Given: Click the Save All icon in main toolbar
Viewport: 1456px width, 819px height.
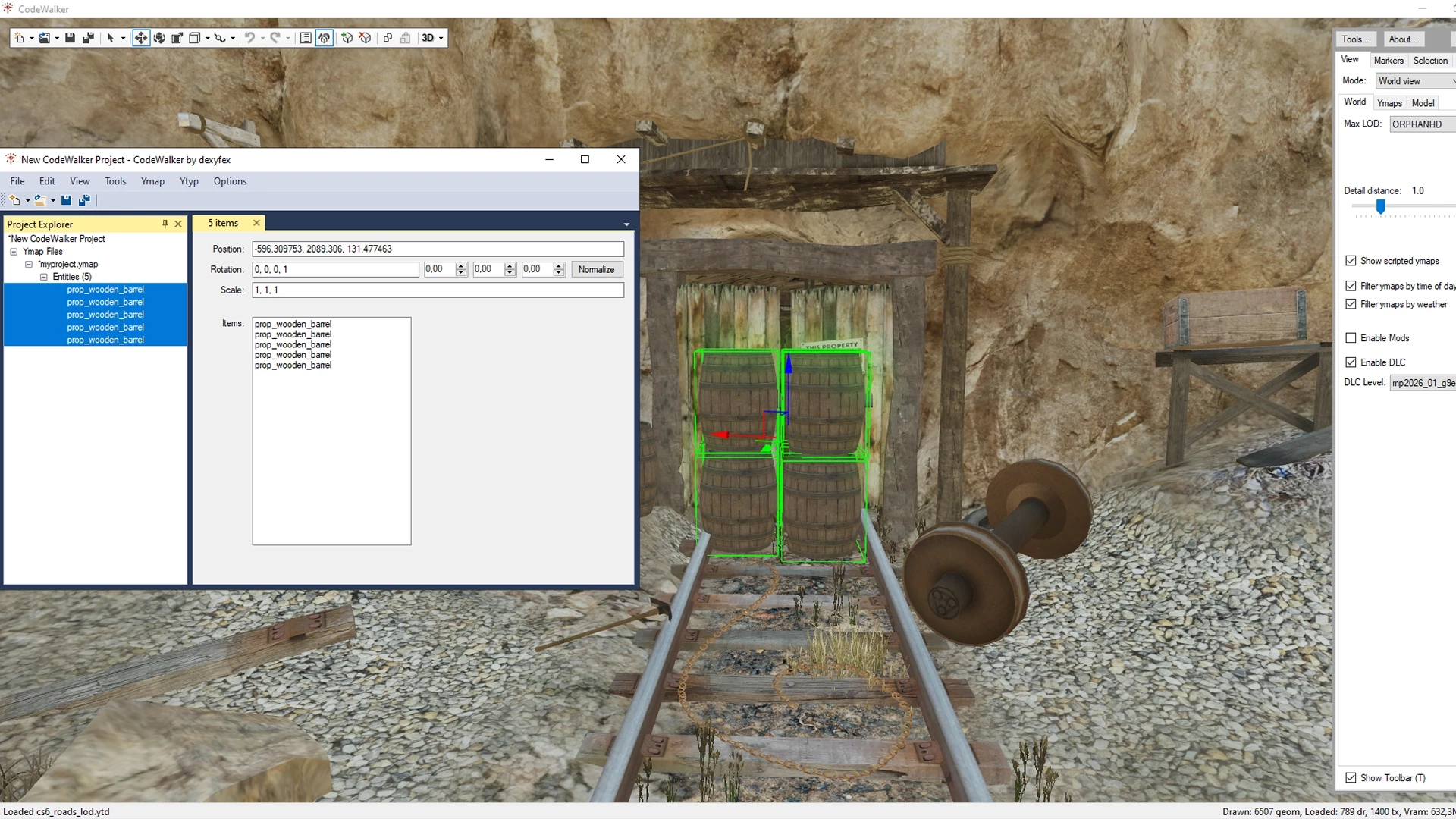Looking at the screenshot, I should (x=88, y=38).
